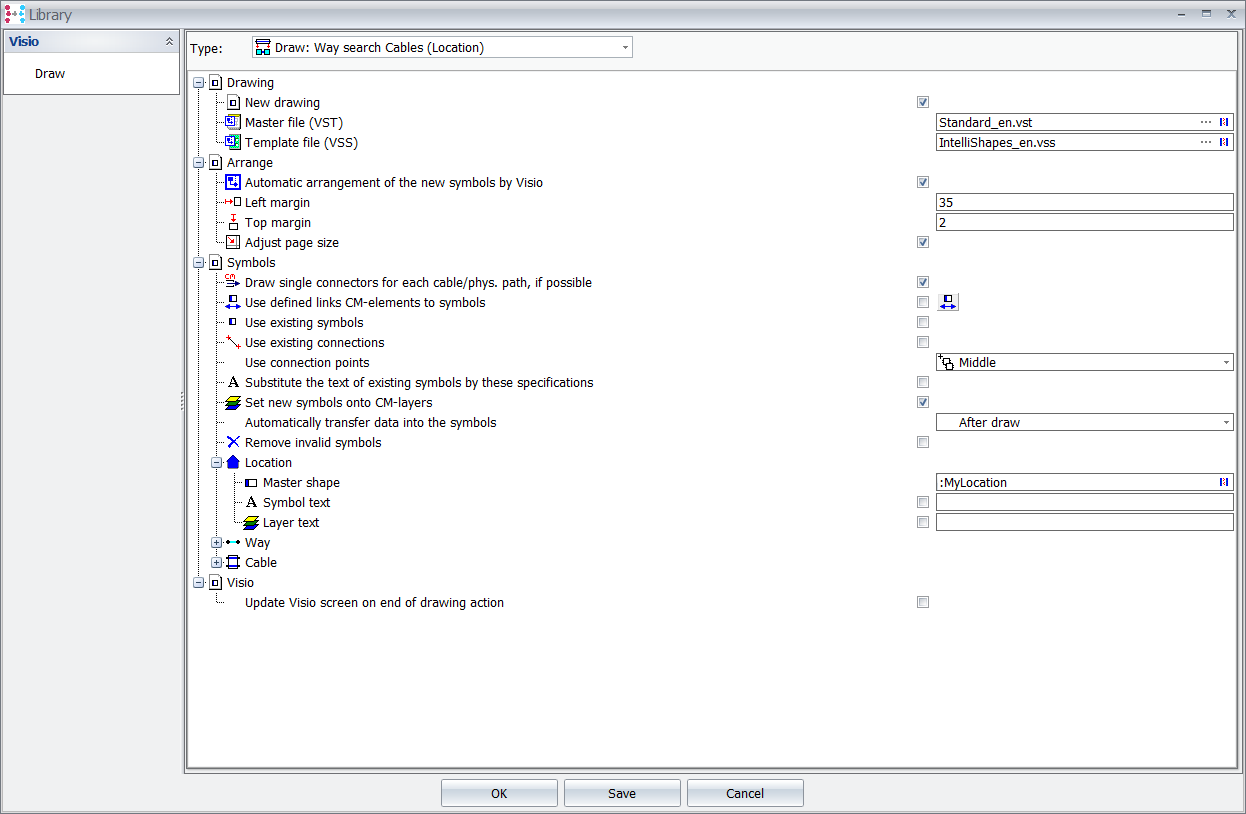Toggle Set new symbols onto CM-layers checkbox
This screenshot has width=1246, height=814.
[x=923, y=402]
